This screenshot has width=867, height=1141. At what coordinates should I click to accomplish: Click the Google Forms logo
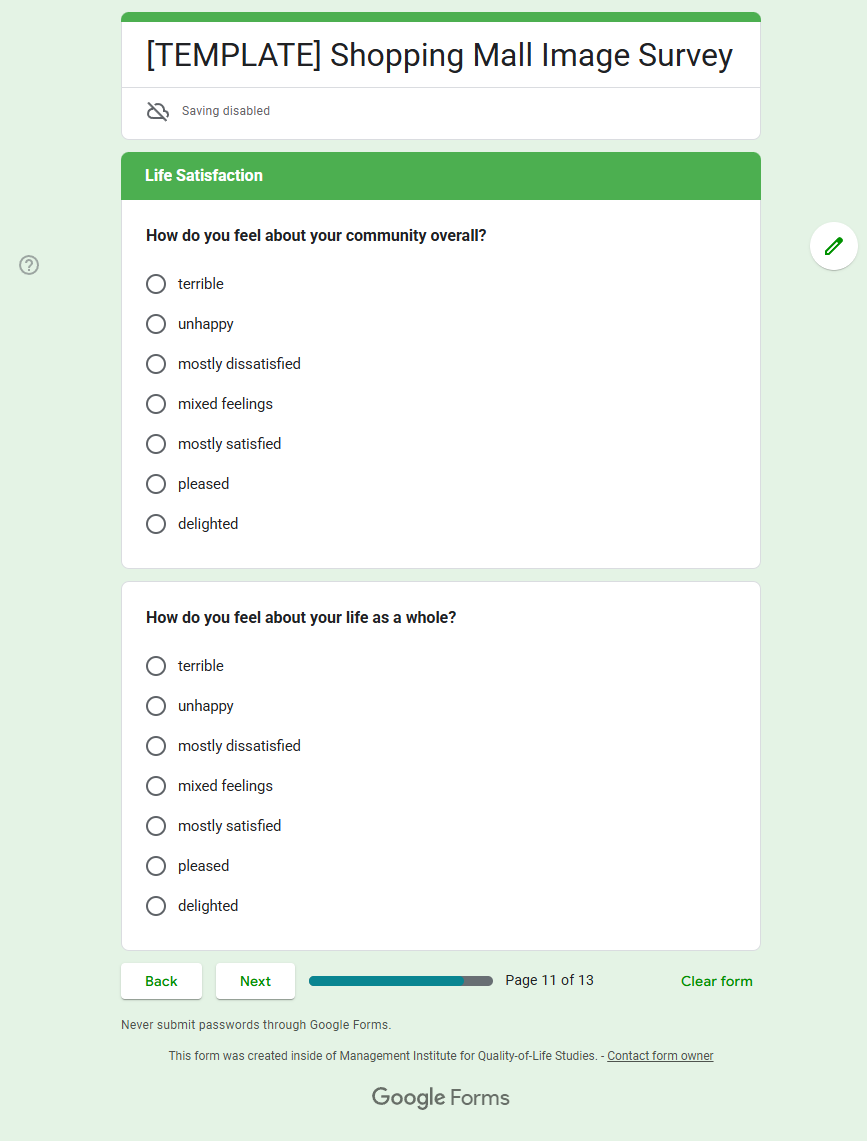click(441, 1097)
